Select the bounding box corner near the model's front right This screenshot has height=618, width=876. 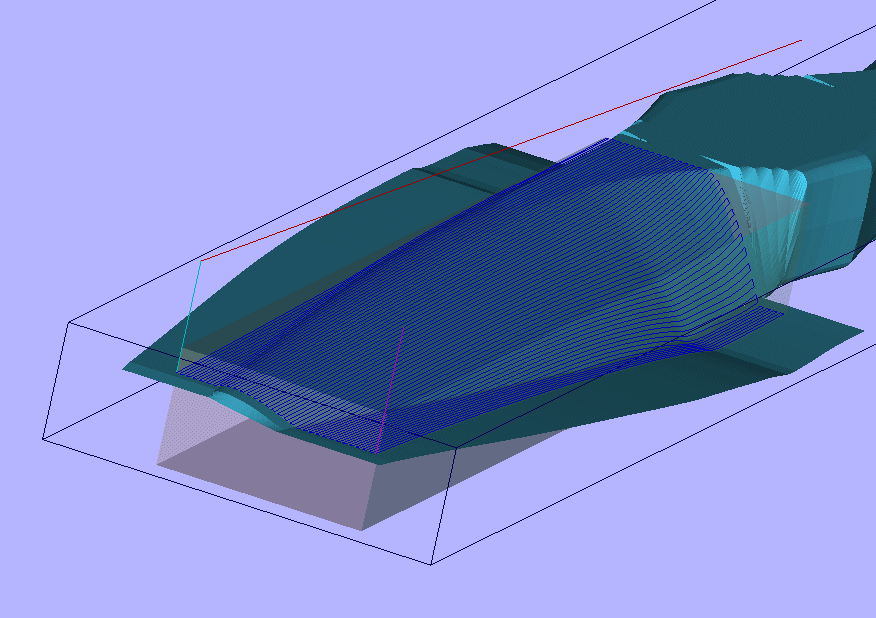[458, 449]
